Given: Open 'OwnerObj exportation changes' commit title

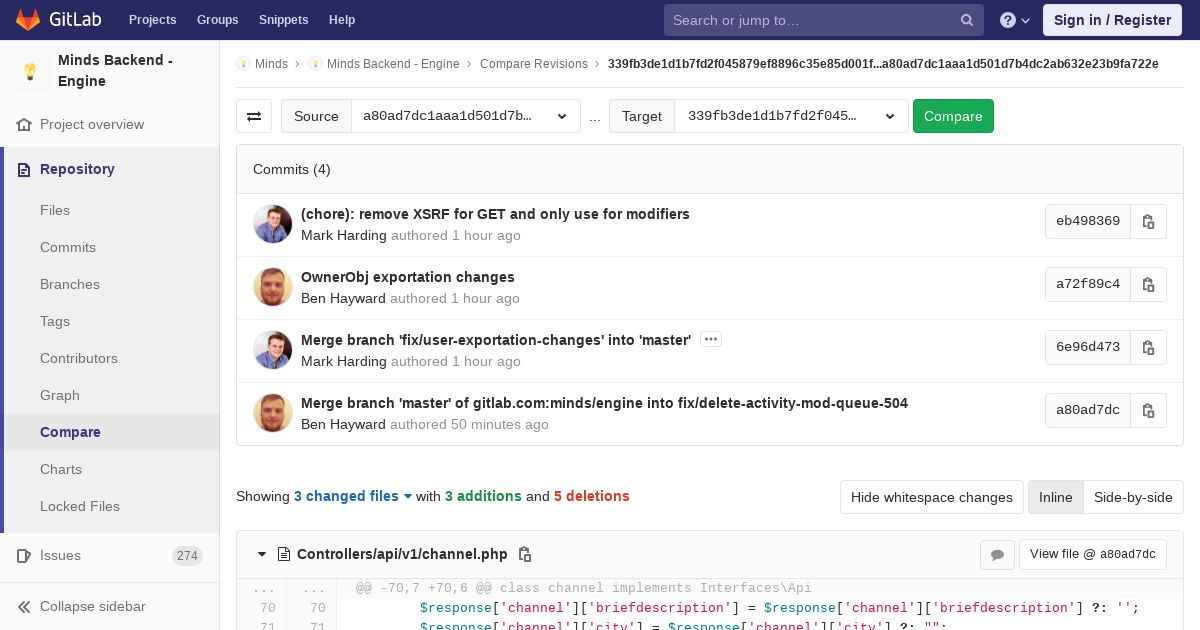Looking at the screenshot, I should (x=408, y=277).
